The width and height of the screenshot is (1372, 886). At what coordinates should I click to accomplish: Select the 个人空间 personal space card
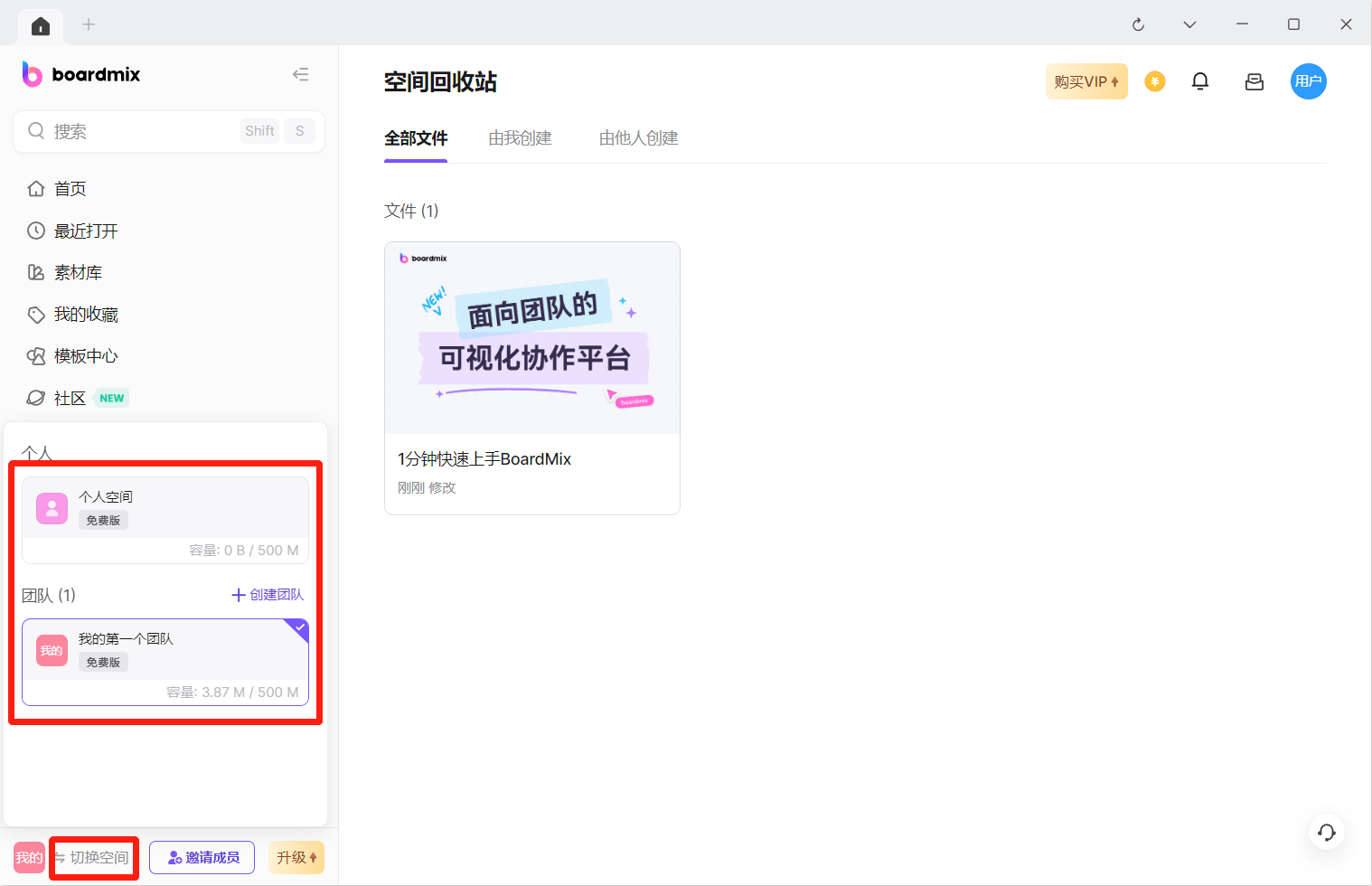[165, 520]
